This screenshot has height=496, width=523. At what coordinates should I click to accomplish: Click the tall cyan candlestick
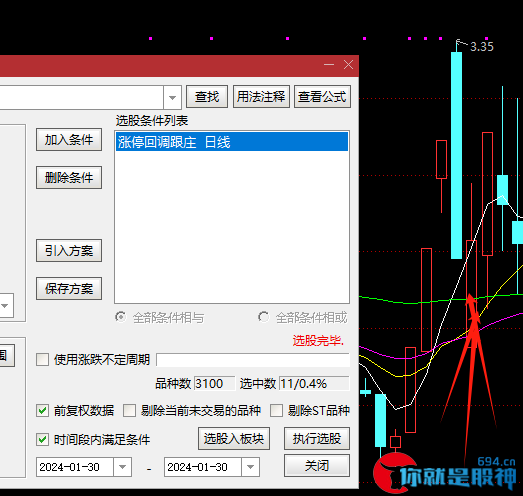point(456,155)
